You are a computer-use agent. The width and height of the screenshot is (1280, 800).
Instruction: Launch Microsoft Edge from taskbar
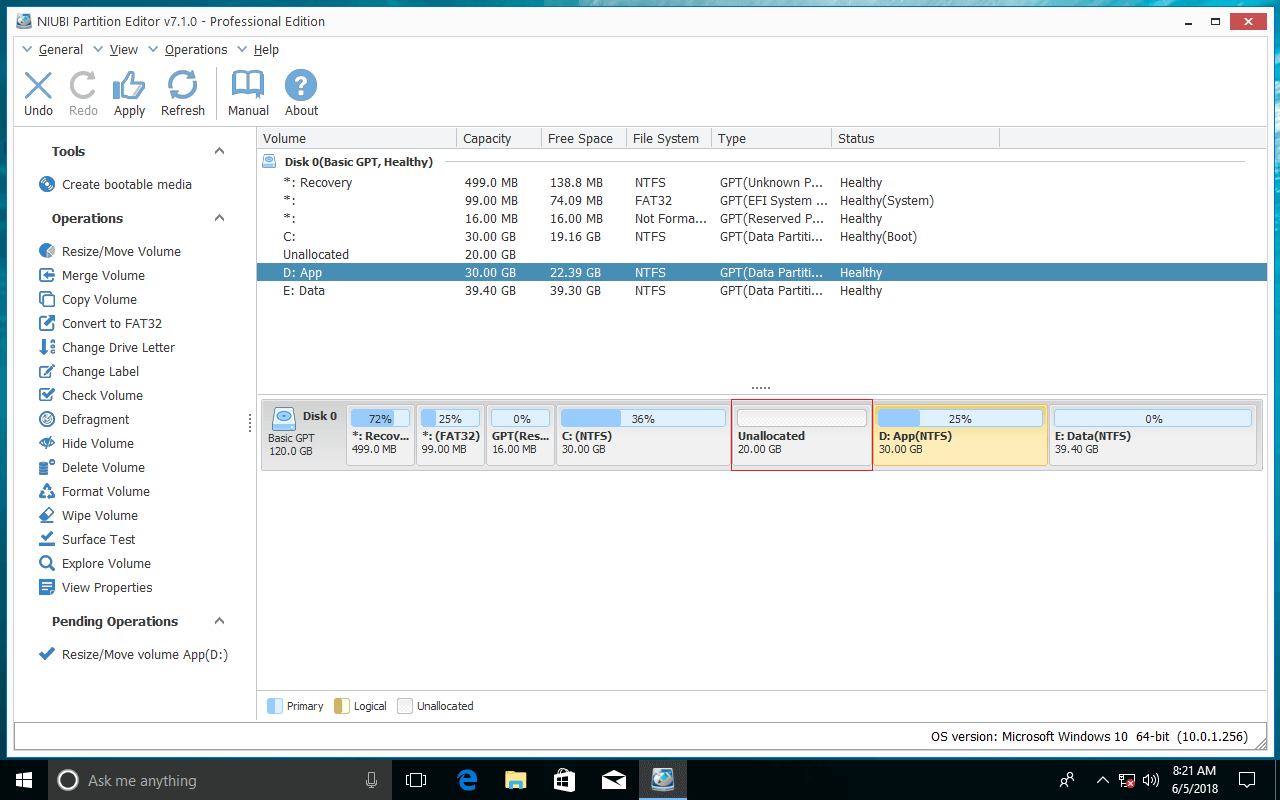click(466, 780)
